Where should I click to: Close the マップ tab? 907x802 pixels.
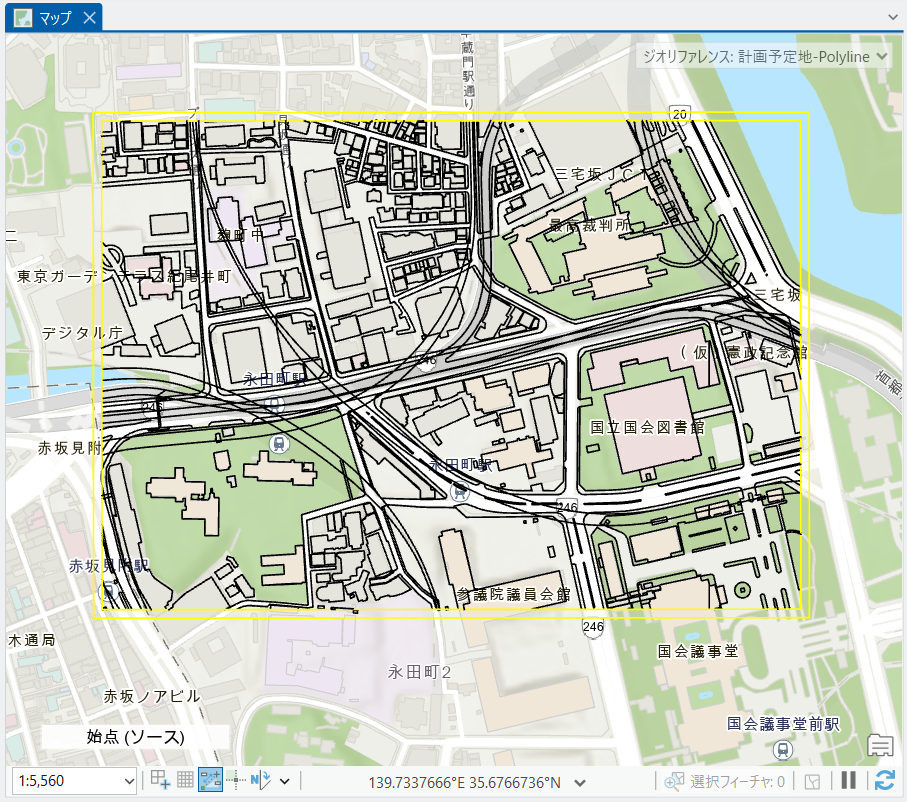tap(90, 18)
